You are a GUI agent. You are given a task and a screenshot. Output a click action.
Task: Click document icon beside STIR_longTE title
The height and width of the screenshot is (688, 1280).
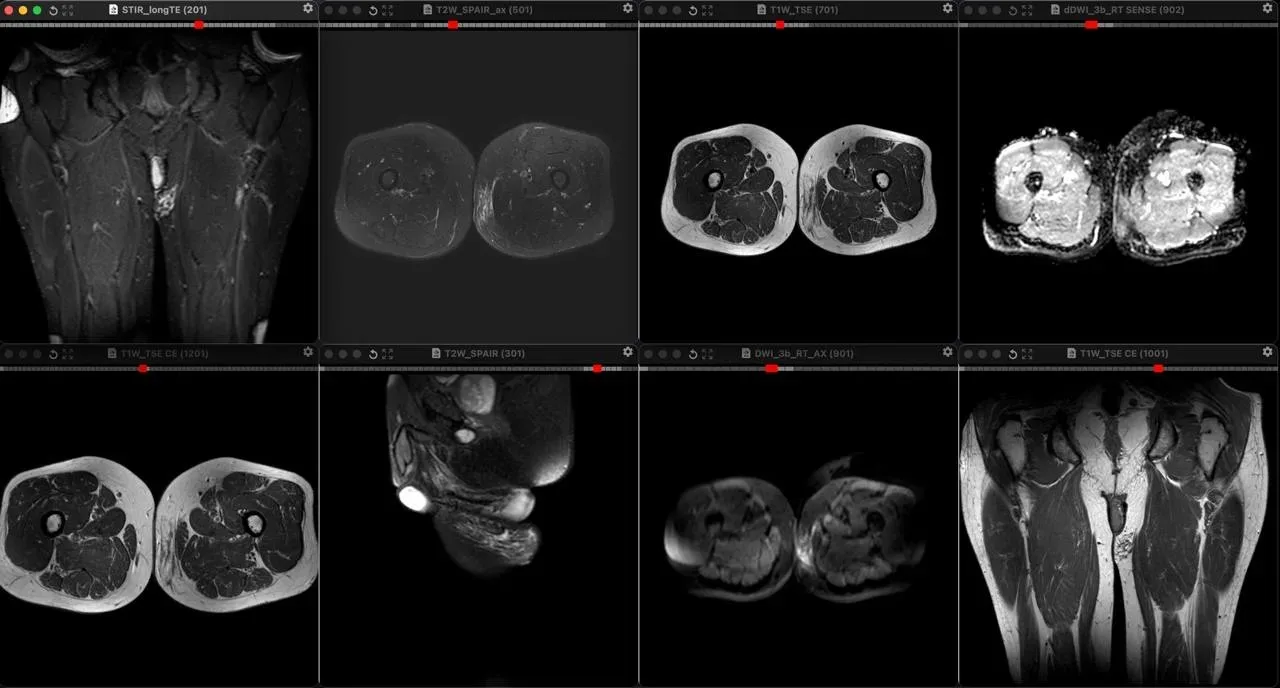(x=113, y=10)
